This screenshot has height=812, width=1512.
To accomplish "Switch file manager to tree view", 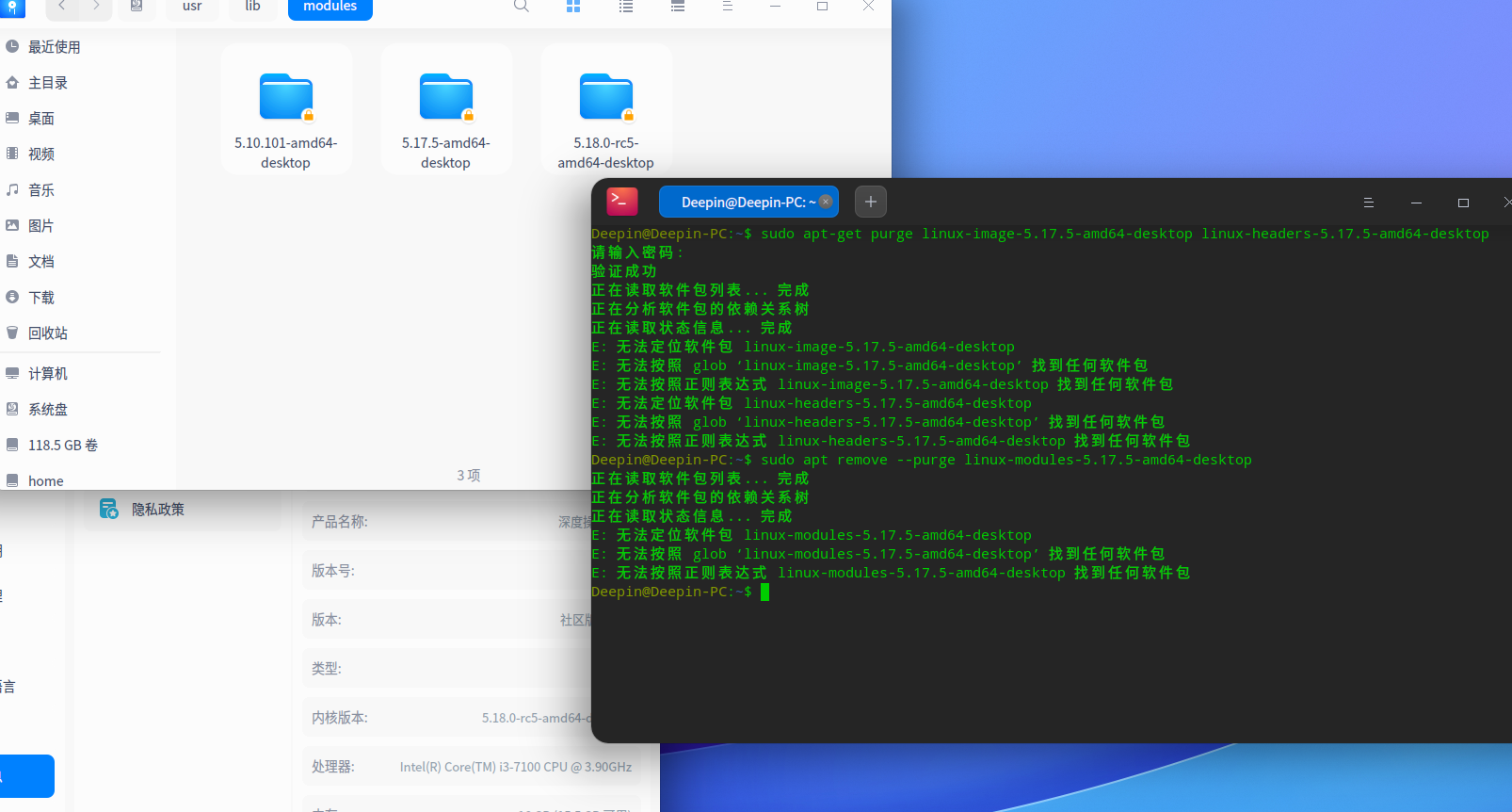I will (x=677, y=6).
